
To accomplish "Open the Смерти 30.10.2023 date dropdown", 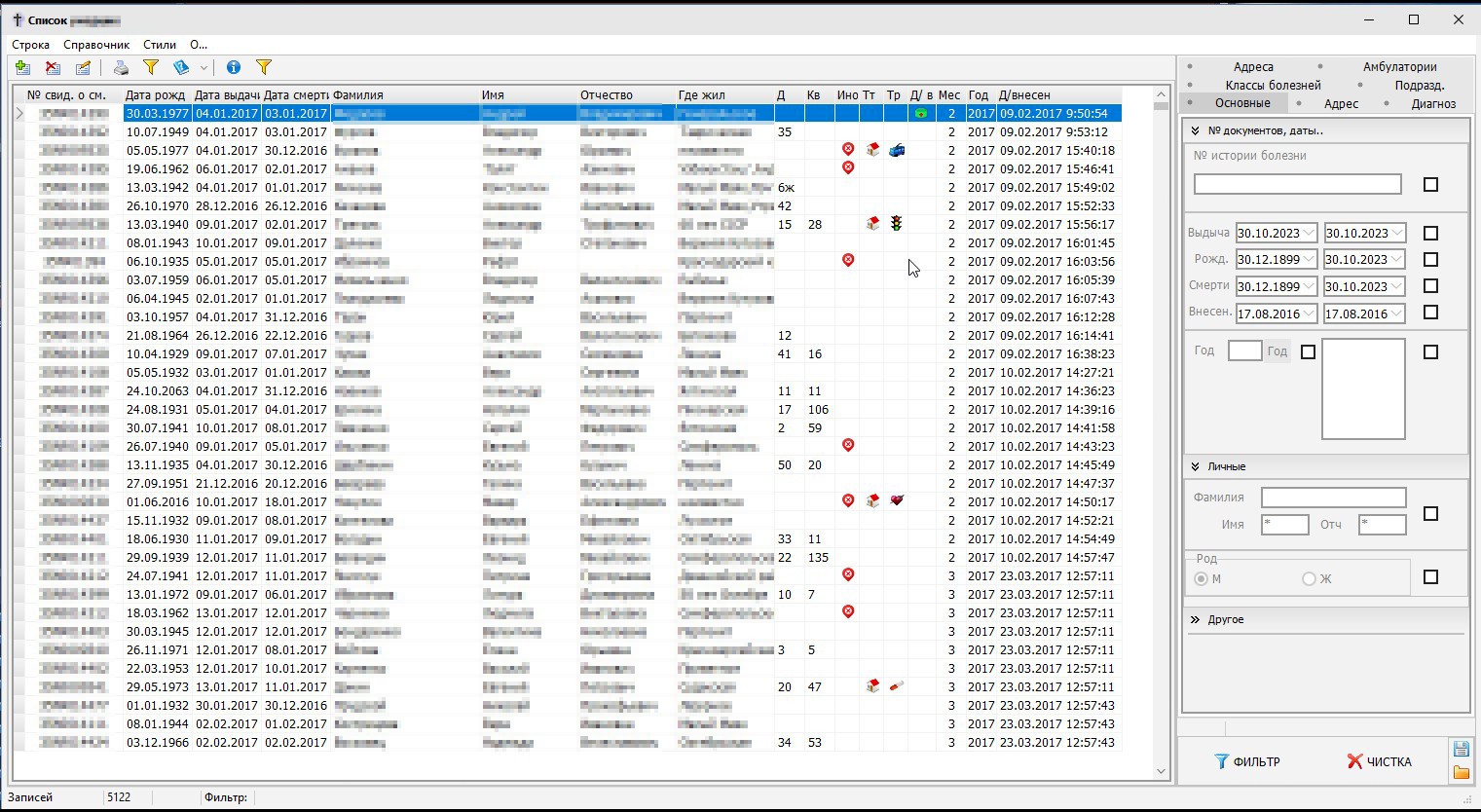I will coord(1398,286).
